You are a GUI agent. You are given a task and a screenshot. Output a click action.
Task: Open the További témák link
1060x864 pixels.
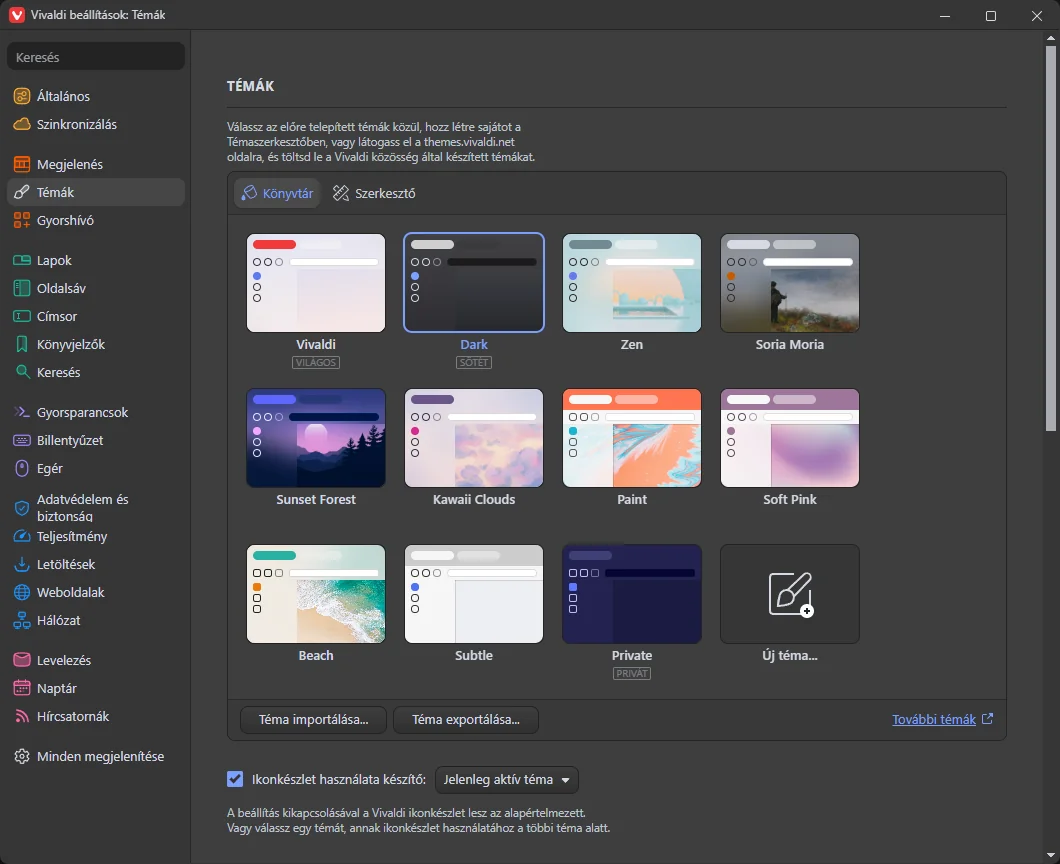coord(934,719)
